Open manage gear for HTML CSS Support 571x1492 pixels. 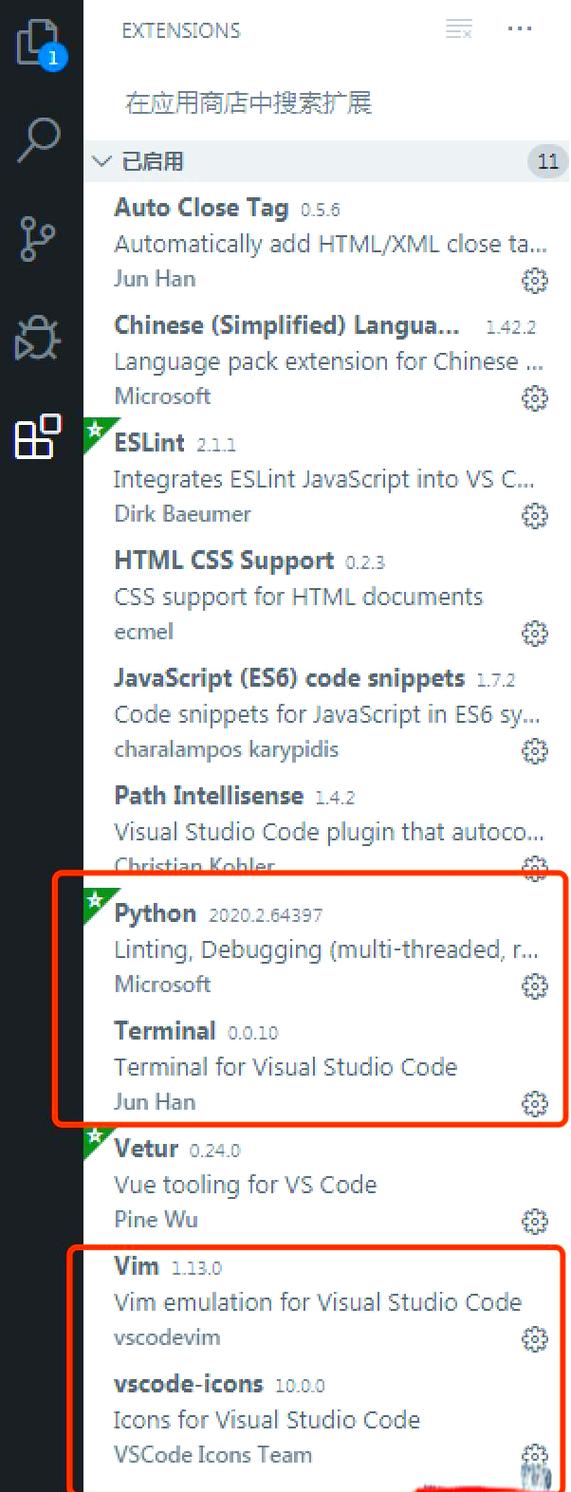(x=535, y=633)
